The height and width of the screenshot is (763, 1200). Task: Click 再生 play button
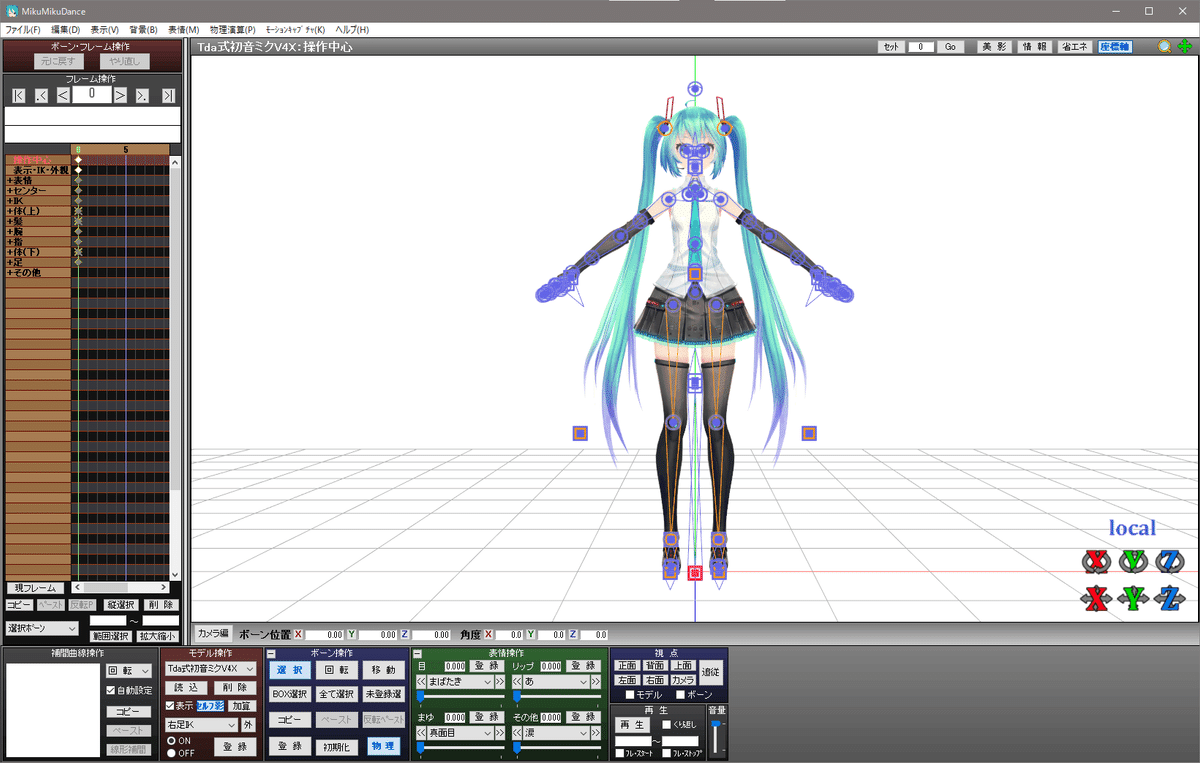pyautogui.click(x=632, y=724)
